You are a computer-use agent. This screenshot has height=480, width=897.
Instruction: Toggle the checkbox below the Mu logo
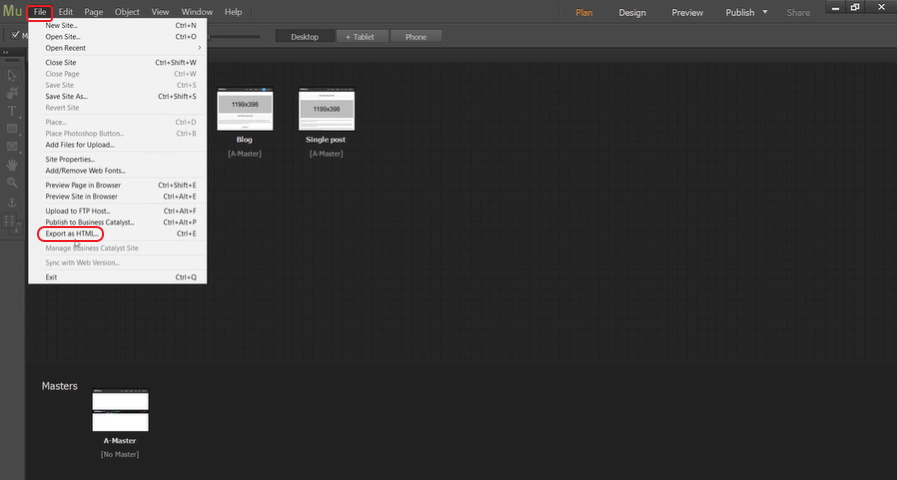tap(14, 36)
